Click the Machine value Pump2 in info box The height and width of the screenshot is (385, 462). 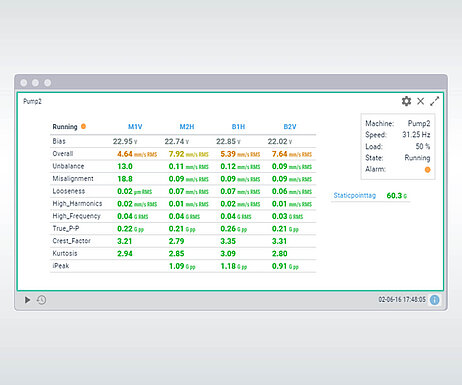click(419, 123)
